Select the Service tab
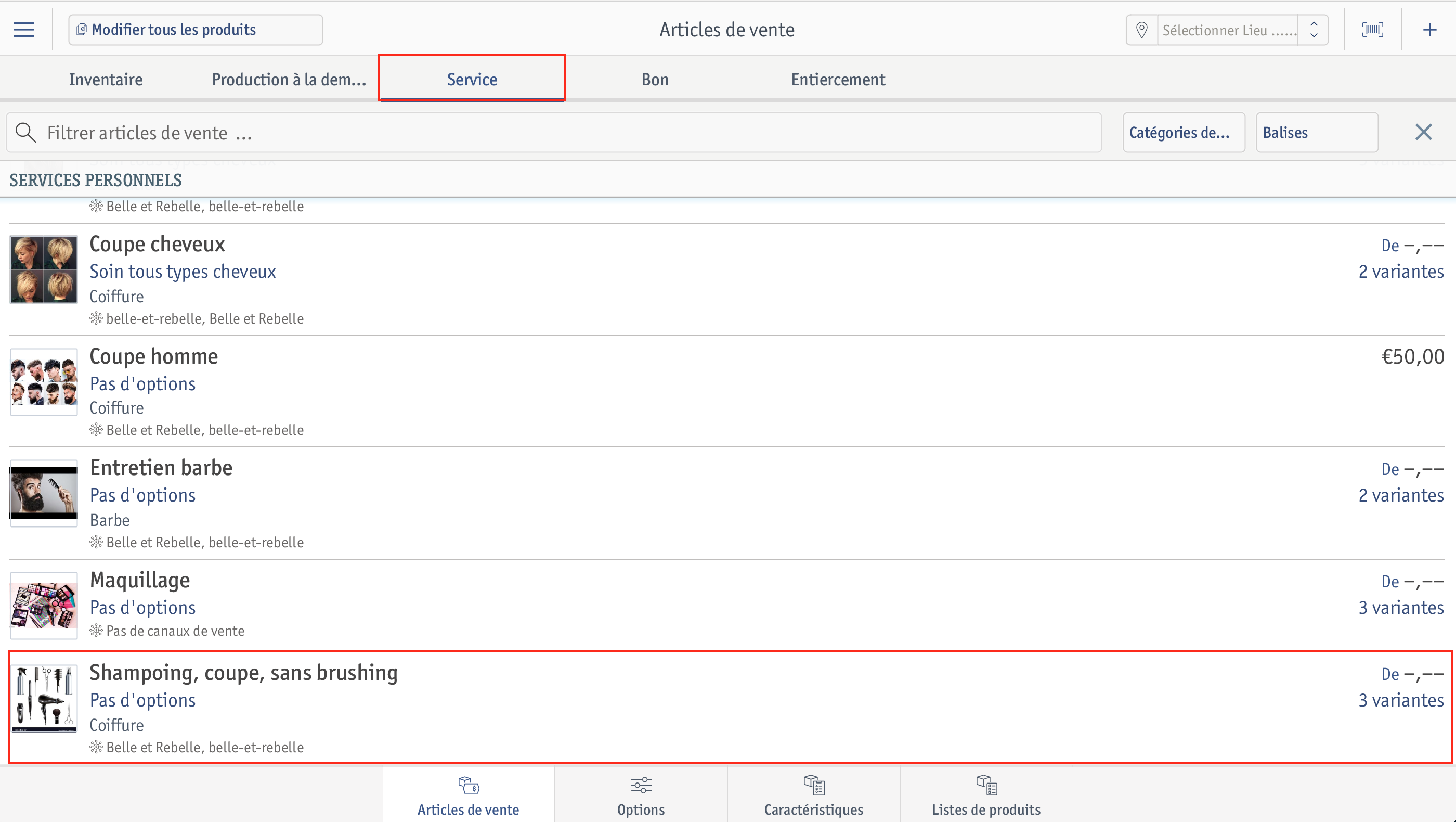Image resolution: width=1456 pixels, height=822 pixels. [x=472, y=79]
